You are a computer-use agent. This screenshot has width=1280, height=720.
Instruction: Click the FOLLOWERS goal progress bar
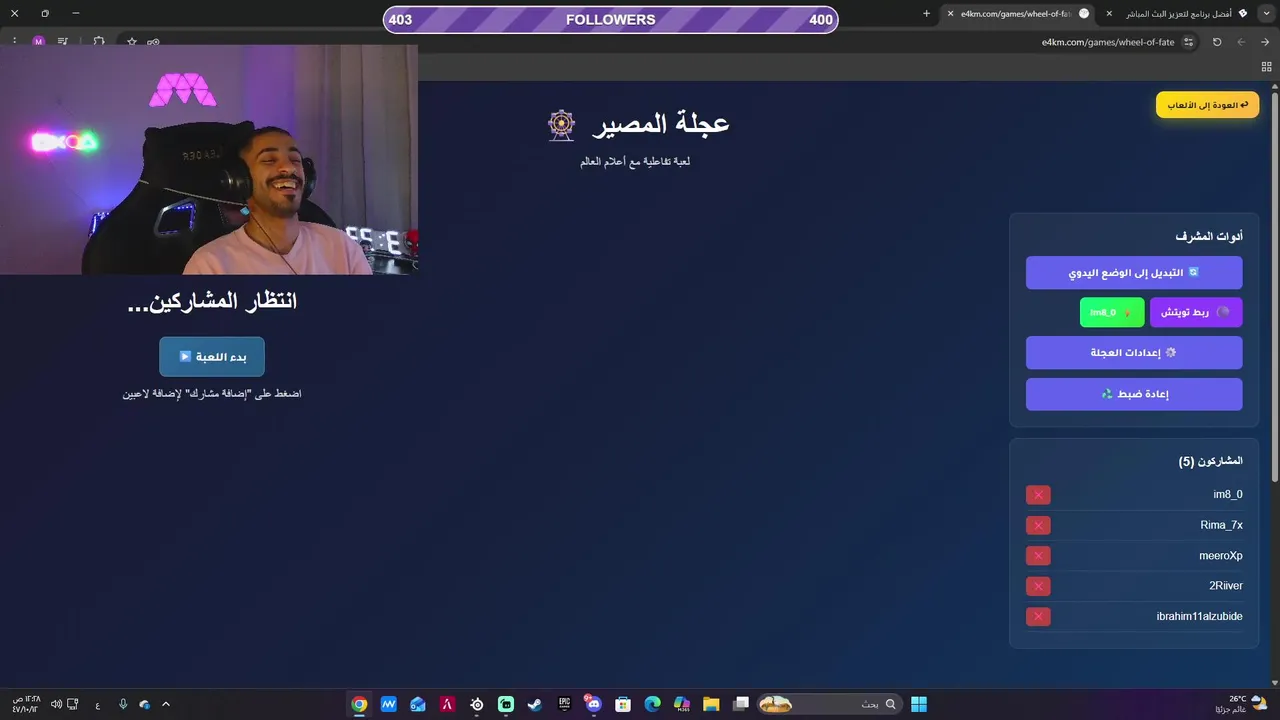(x=610, y=19)
